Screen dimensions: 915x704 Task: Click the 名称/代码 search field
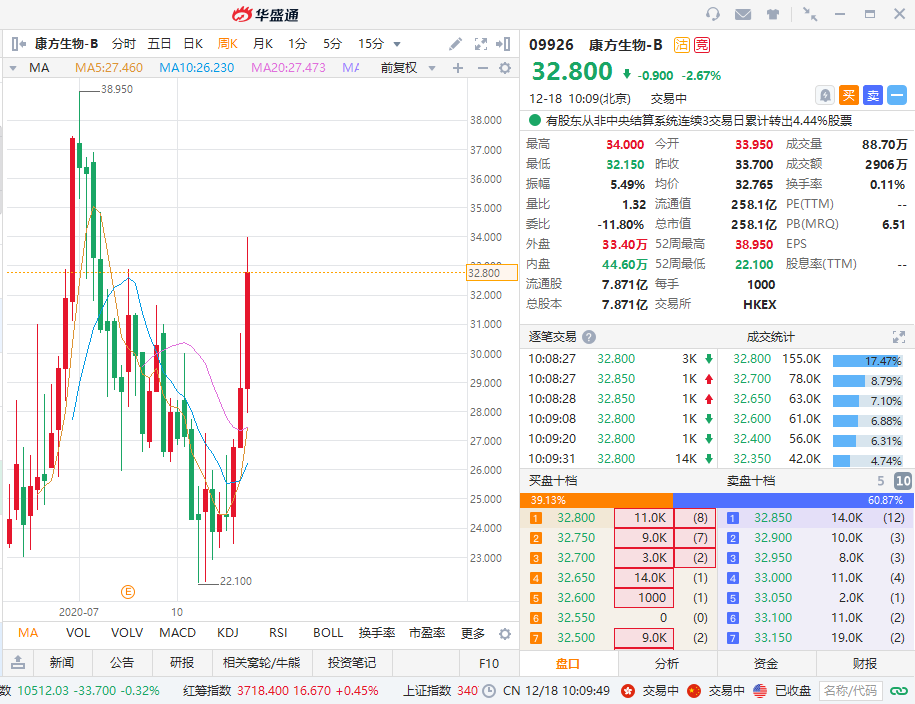tap(851, 691)
